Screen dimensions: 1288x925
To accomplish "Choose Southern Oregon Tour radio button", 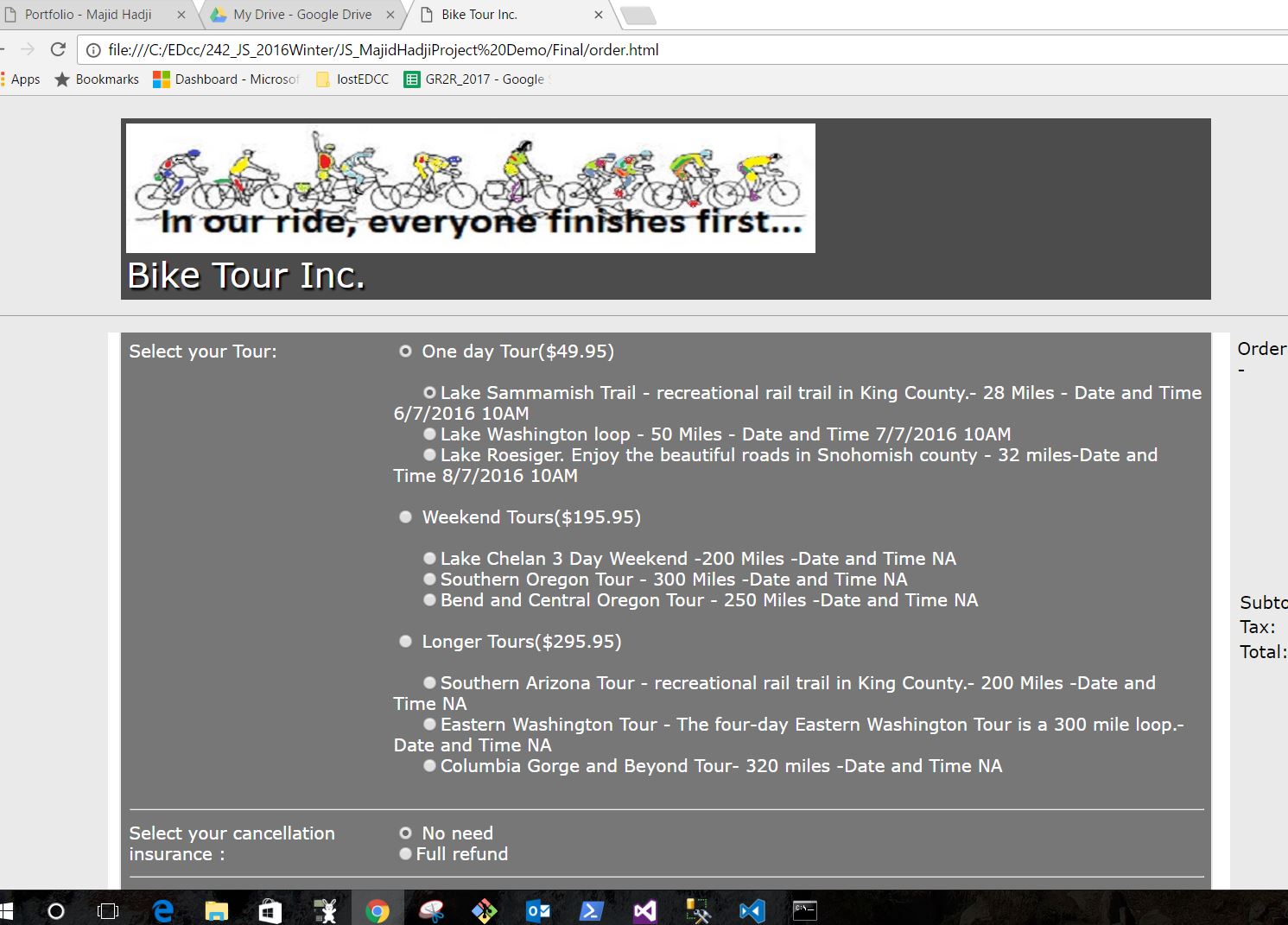I will coord(429,580).
